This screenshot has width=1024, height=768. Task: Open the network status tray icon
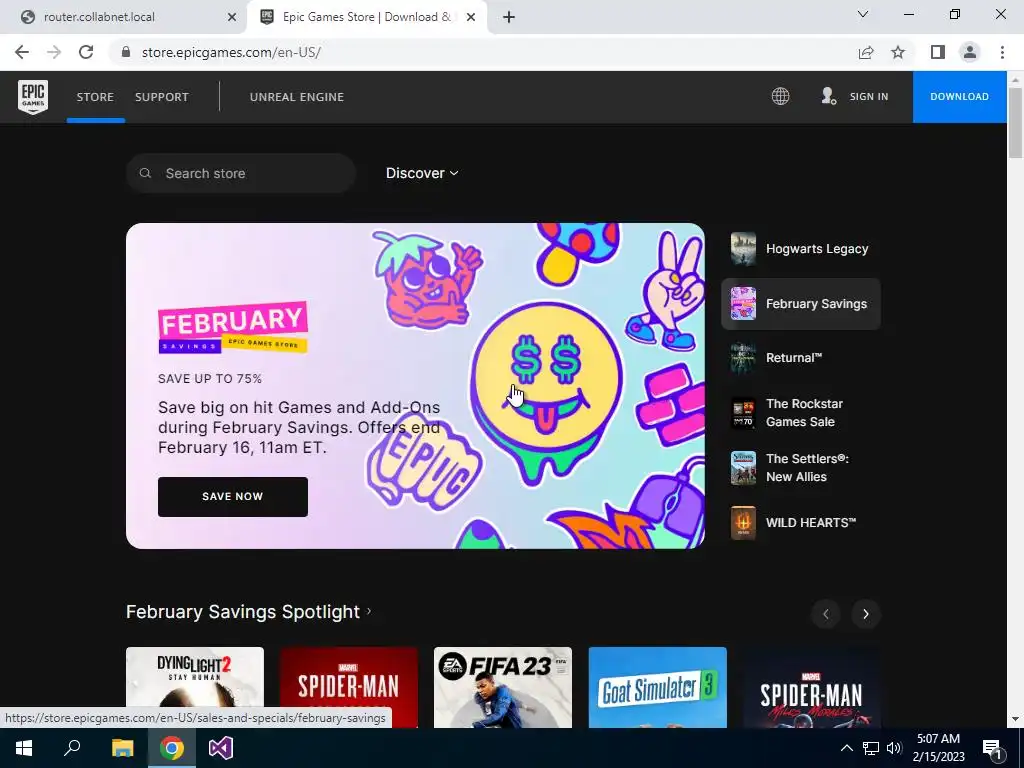point(871,748)
